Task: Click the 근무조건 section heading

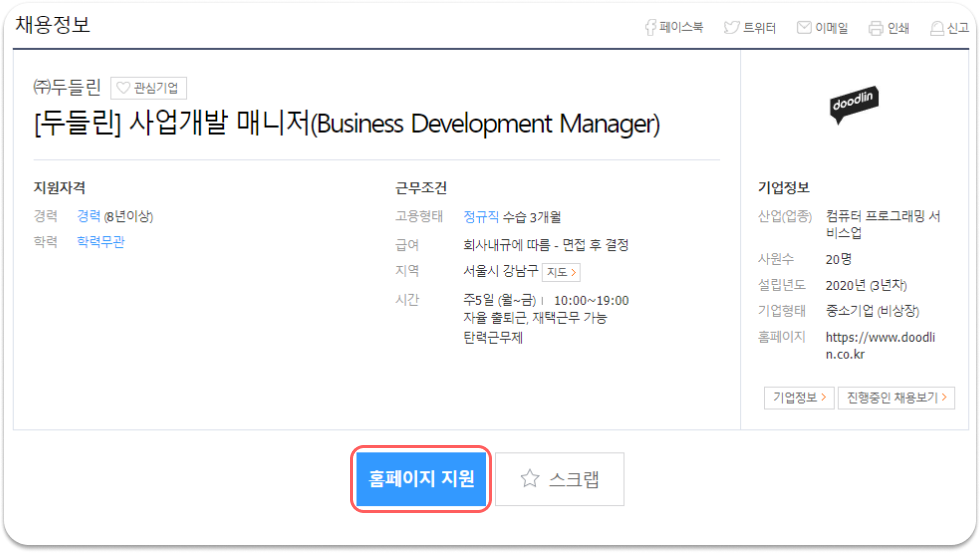Action: pyautogui.click(x=421, y=187)
